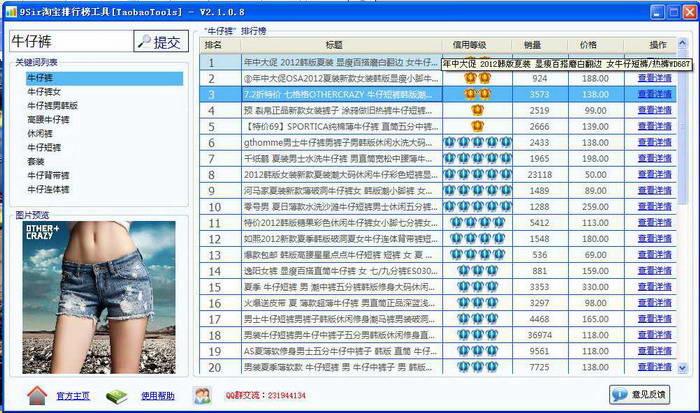The width and height of the screenshot is (700, 413).
Task: Choose 牛仔背带裤 from keyword list
Action: [48, 175]
